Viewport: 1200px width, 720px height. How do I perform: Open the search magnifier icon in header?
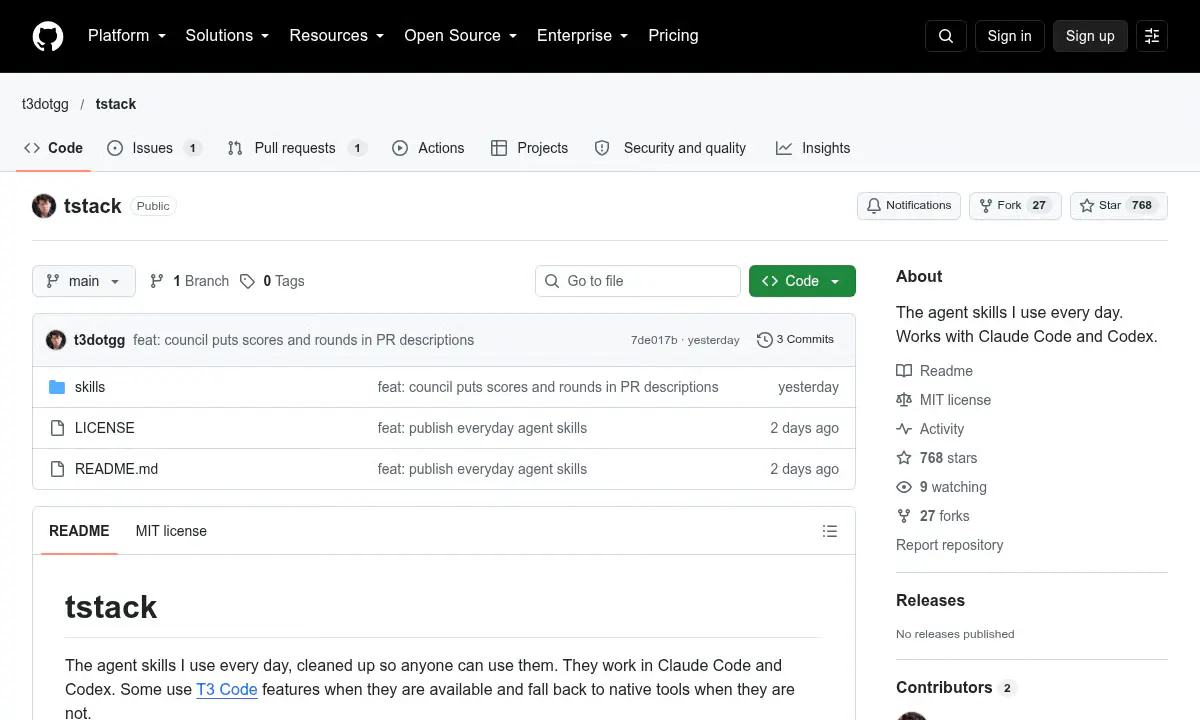tap(946, 36)
